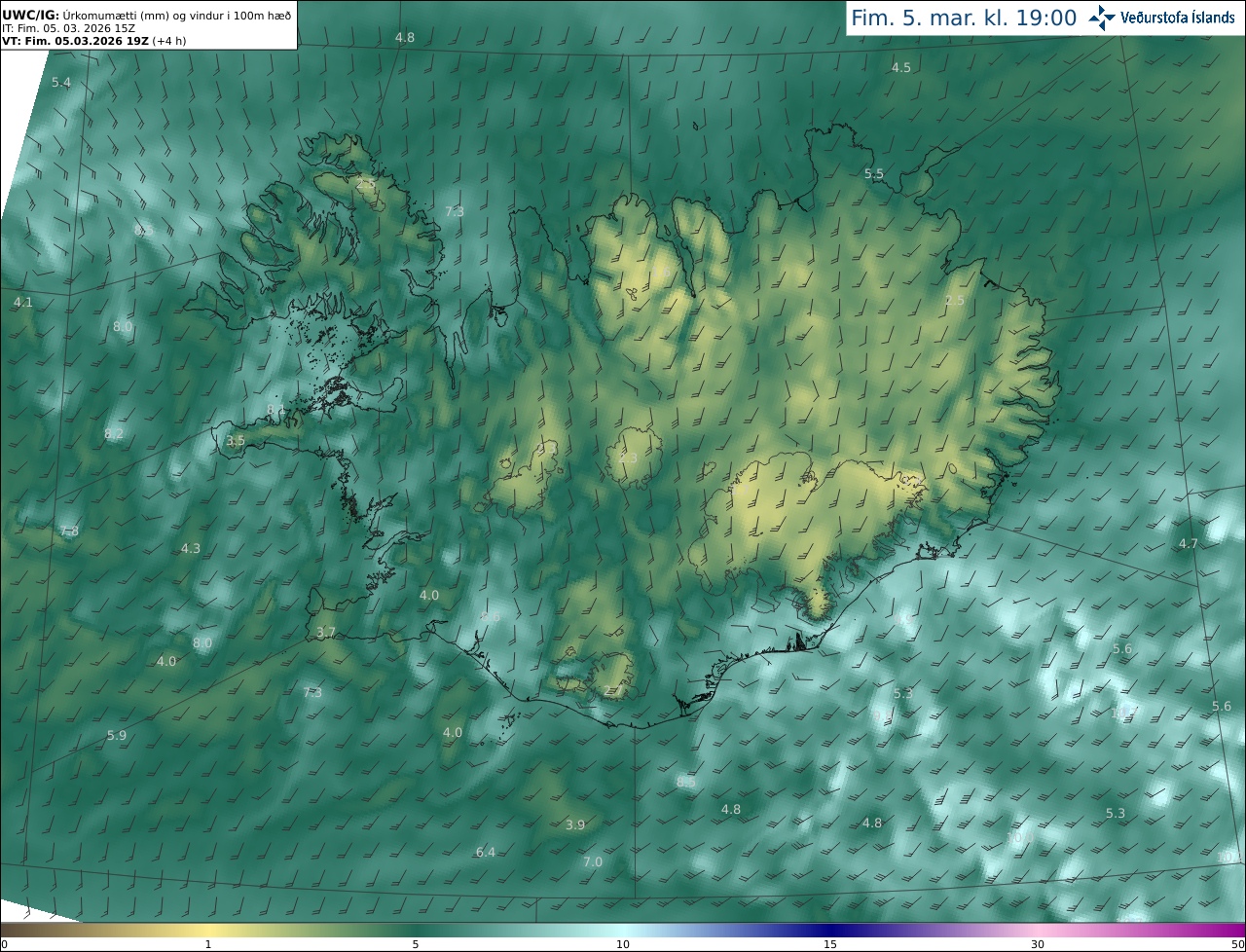Click the 'IT: Fim. 05. 03. 2026 15Z' line

68,28
